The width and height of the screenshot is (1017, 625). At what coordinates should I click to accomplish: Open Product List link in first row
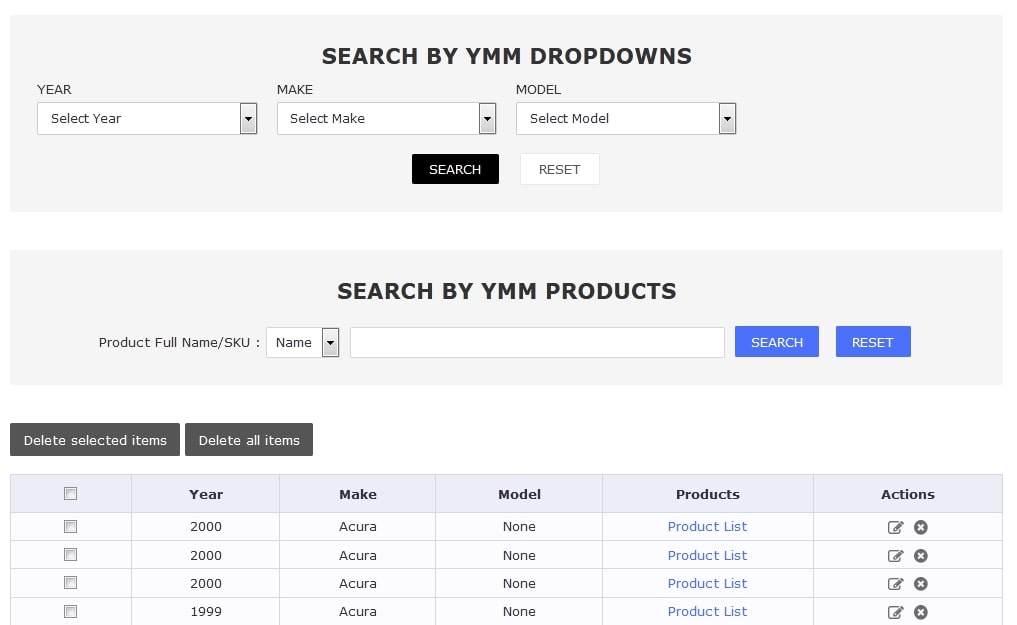click(x=707, y=526)
